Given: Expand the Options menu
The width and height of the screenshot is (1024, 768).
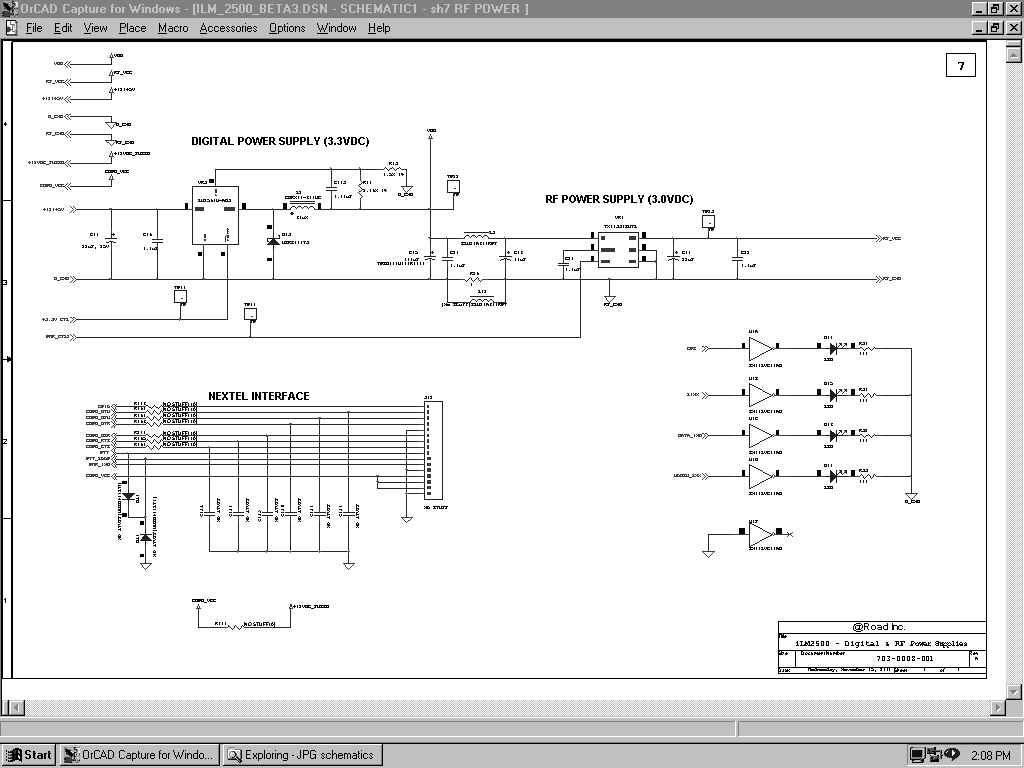Looking at the screenshot, I should click(x=287, y=28).
